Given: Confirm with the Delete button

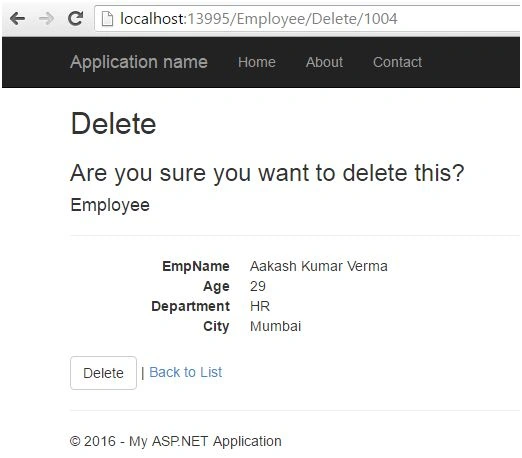Looking at the screenshot, I should point(103,373).
